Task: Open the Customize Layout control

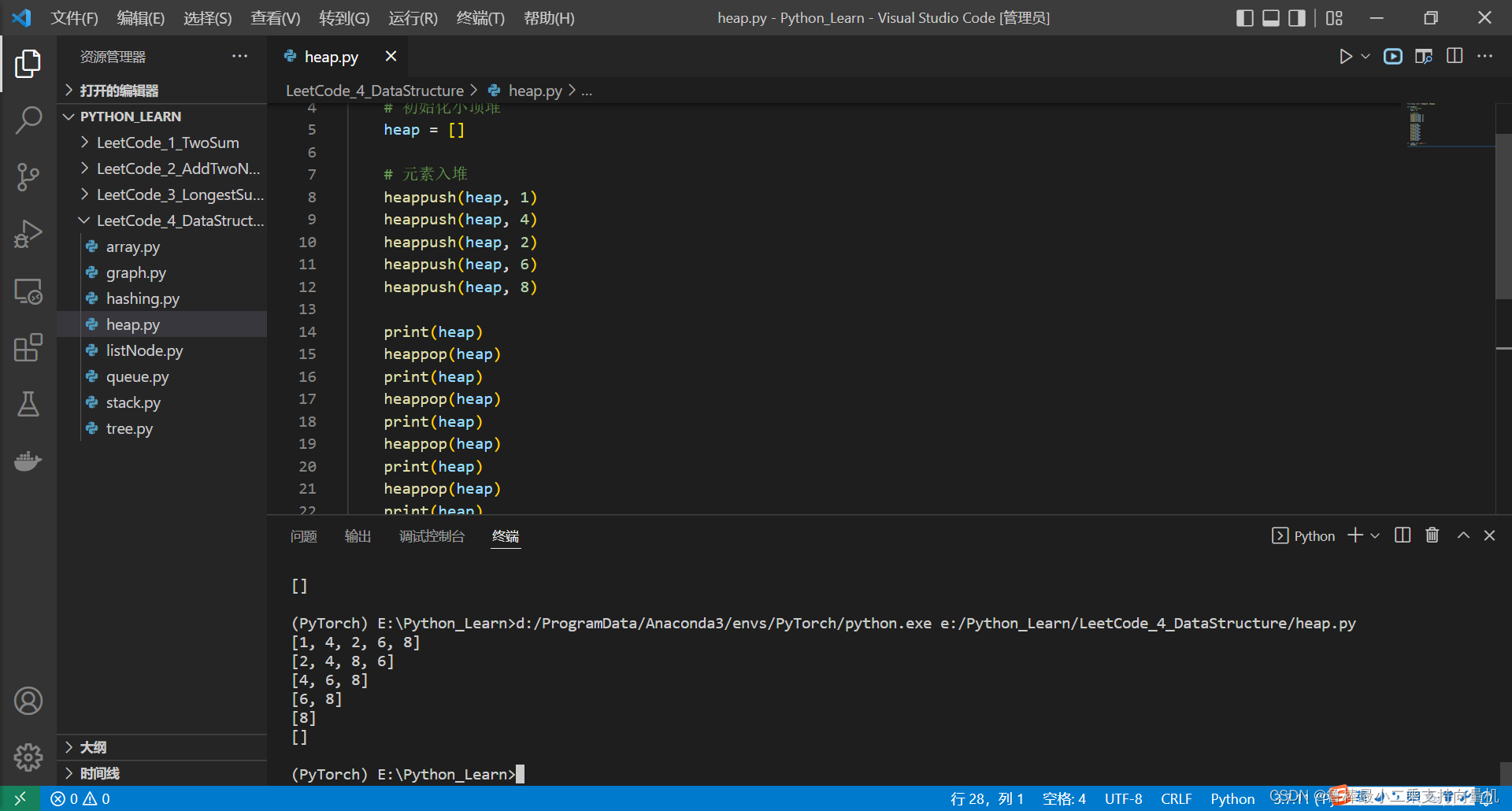Action: (1334, 18)
